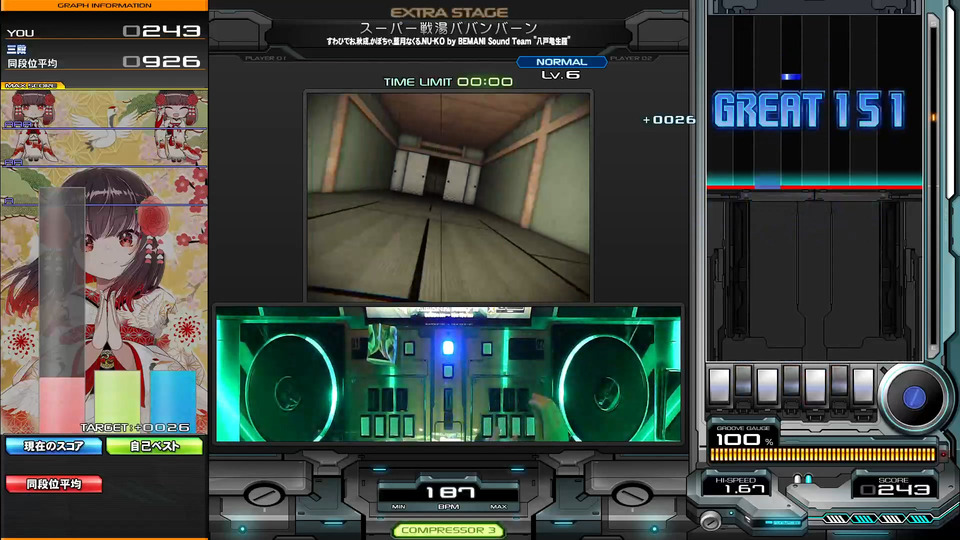Viewport: 960px width, 540px height.
Task: Click the EXTRA STAGE heading
Action: tap(449, 12)
